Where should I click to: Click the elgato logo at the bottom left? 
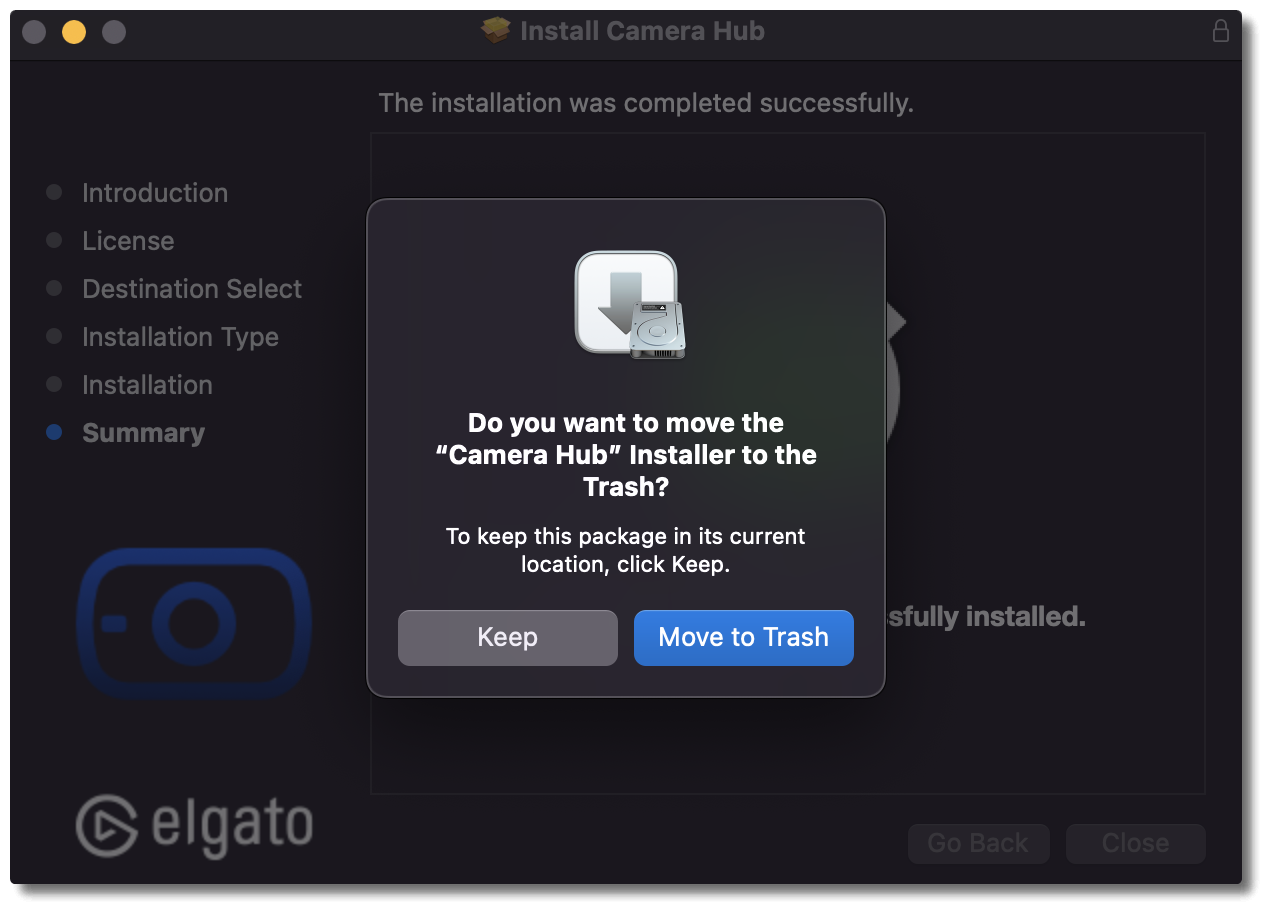click(x=194, y=826)
